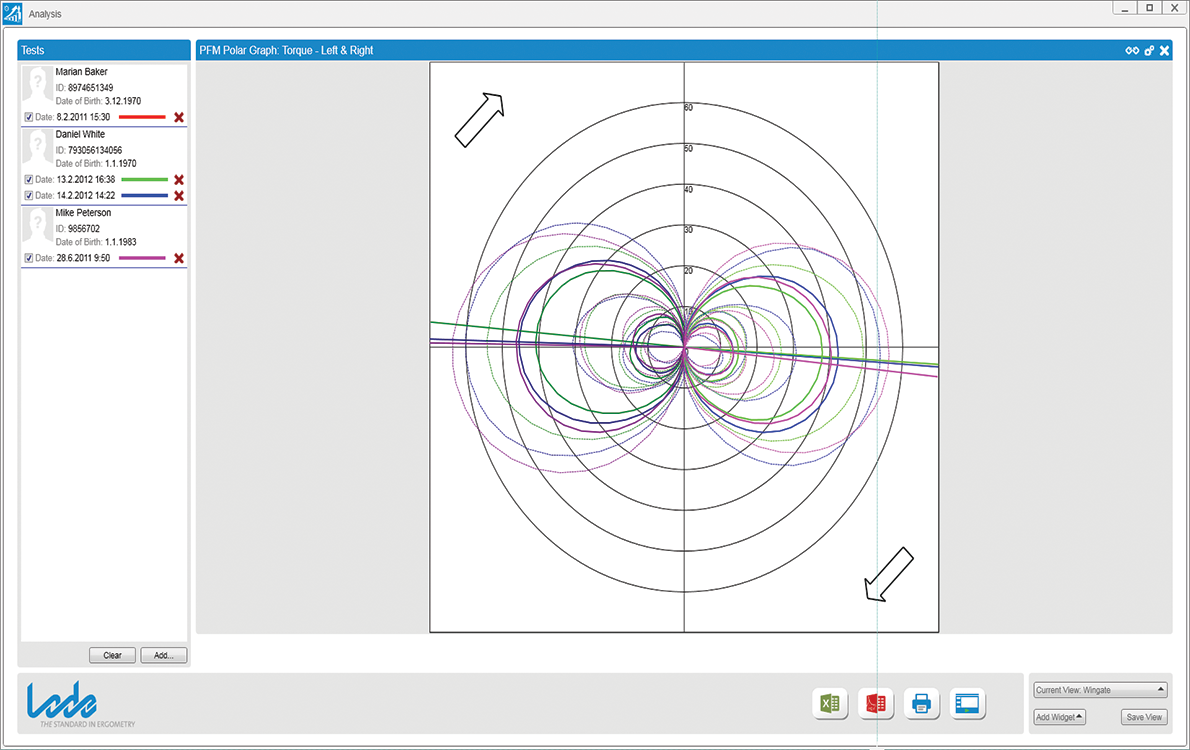Click Daniel White's green line color swatch
The image size is (1190, 750).
tap(144, 180)
